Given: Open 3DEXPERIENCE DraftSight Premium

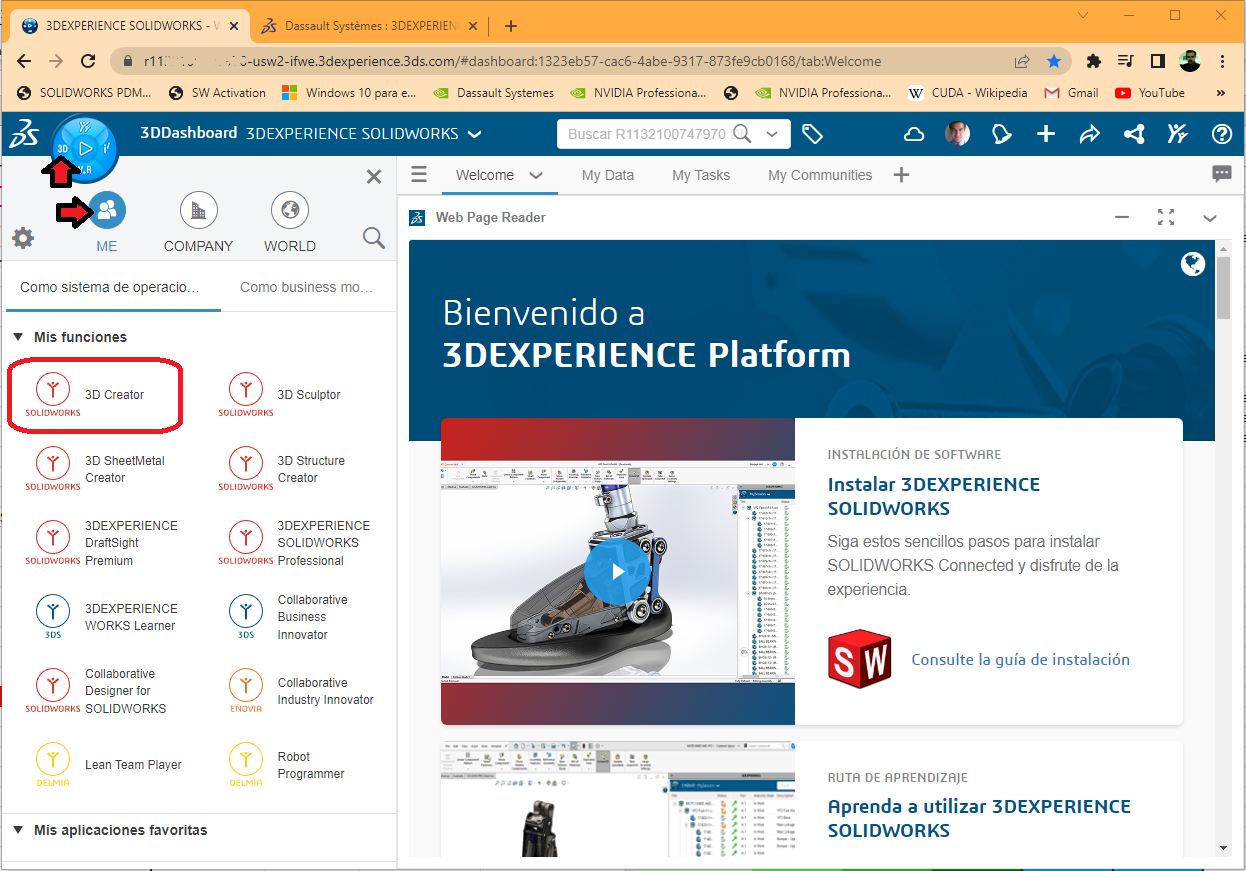Looking at the screenshot, I should click(101, 543).
